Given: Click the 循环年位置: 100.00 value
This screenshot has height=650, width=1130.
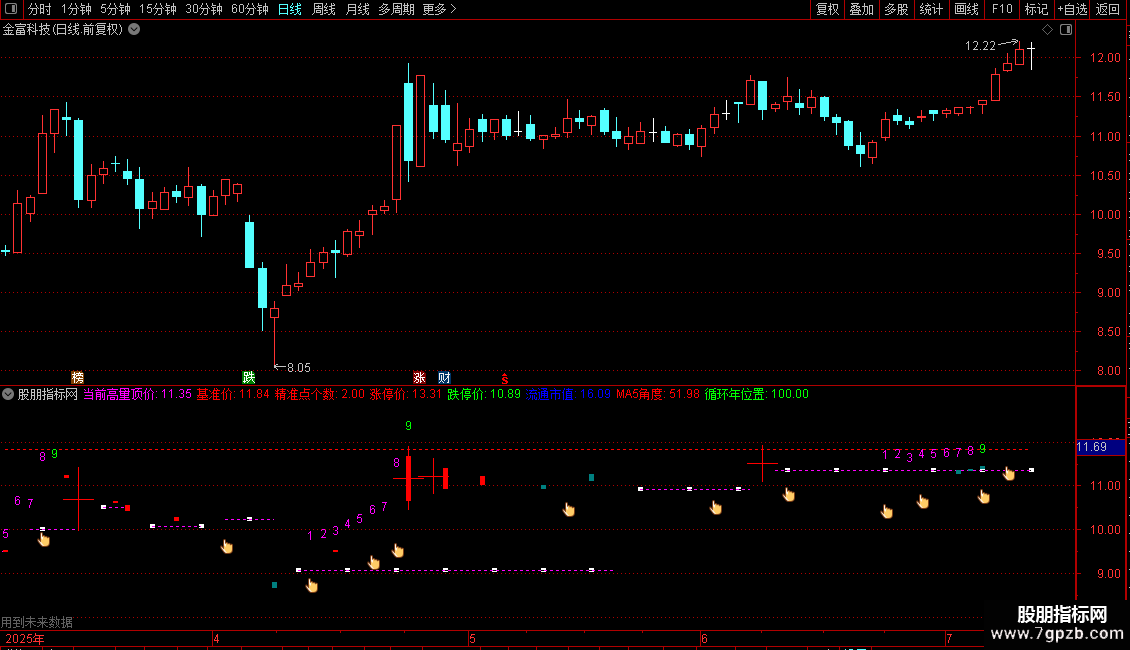Looking at the screenshot, I should (x=757, y=394).
